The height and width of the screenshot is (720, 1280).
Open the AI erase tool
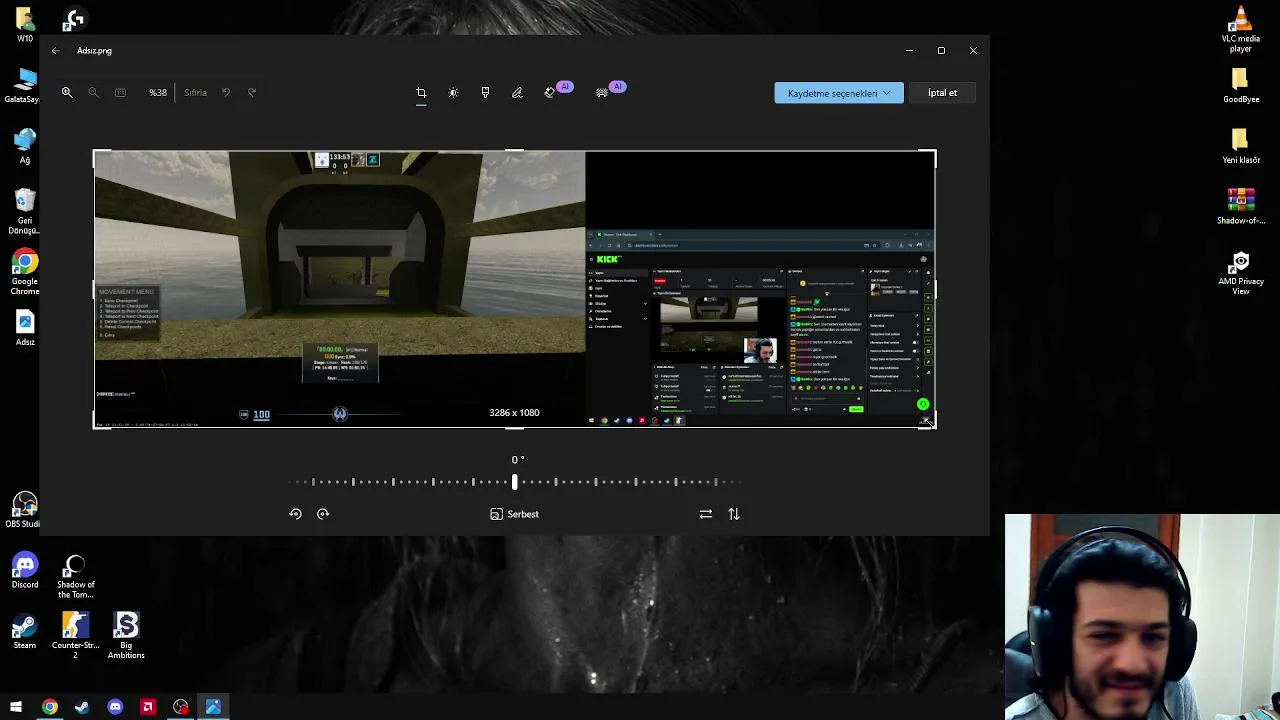click(x=549, y=92)
